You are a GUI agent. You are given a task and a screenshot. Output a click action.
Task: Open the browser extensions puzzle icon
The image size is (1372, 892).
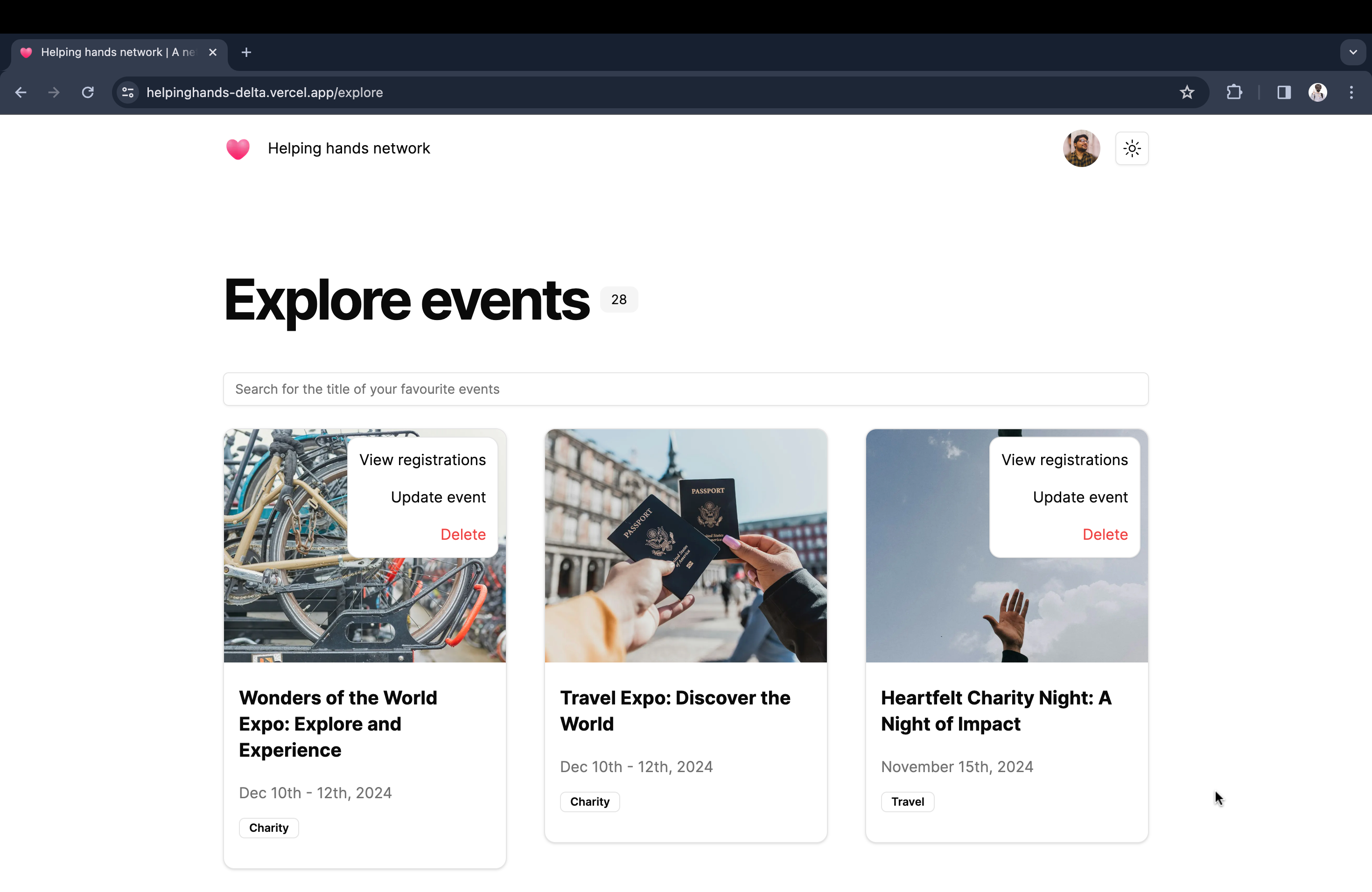pyautogui.click(x=1234, y=92)
